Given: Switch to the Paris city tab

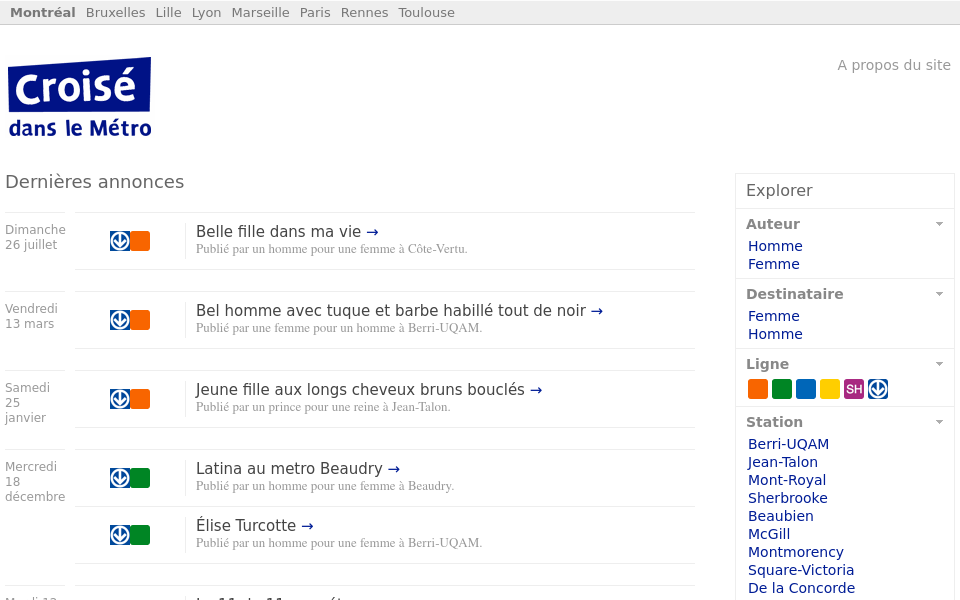Looking at the screenshot, I should (x=315, y=12).
